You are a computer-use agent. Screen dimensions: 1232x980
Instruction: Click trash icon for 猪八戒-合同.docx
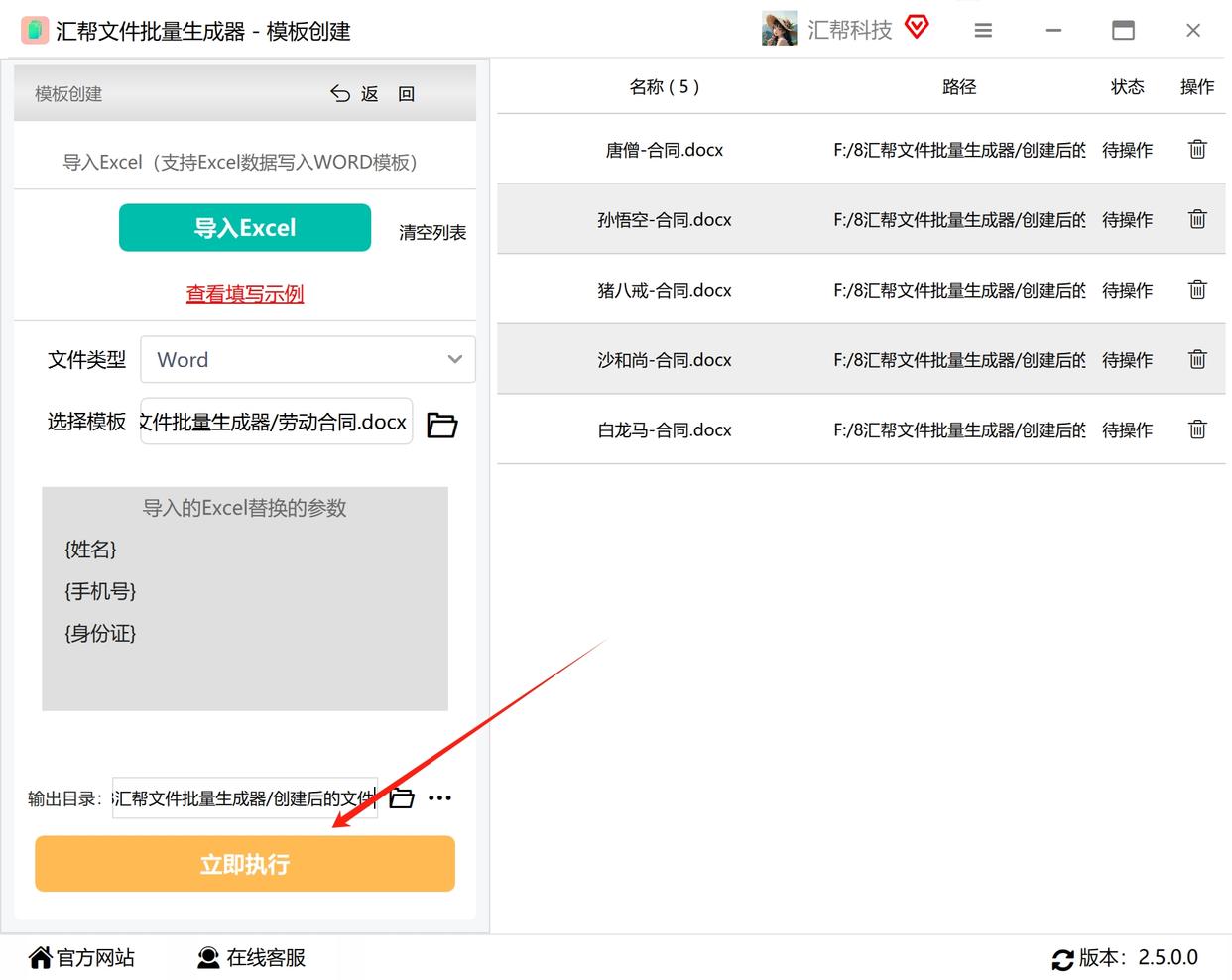(x=1197, y=290)
